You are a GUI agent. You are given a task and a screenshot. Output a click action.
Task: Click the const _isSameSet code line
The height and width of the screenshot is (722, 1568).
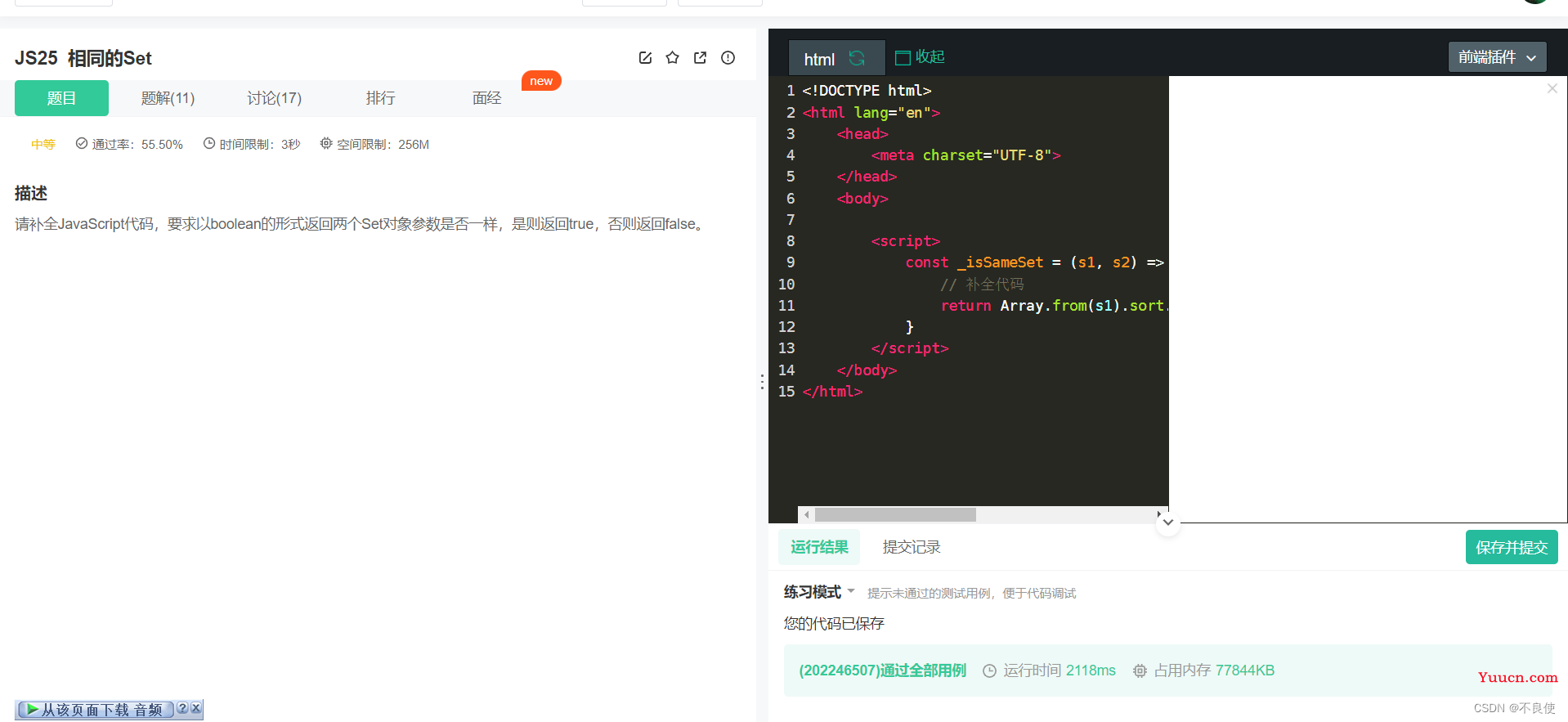1034,262
